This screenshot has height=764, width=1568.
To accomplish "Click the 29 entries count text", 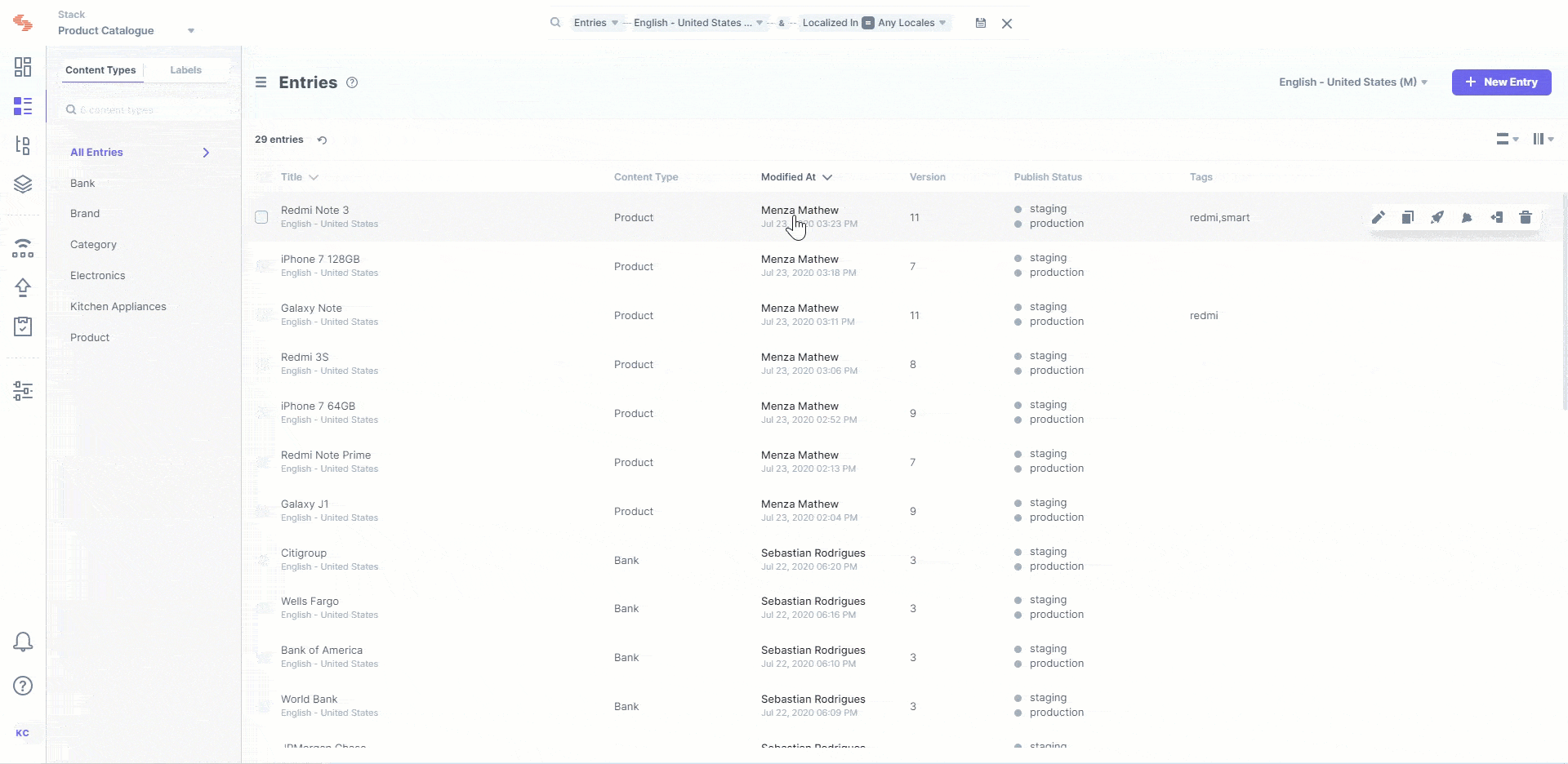I will [x=279, y=140].
